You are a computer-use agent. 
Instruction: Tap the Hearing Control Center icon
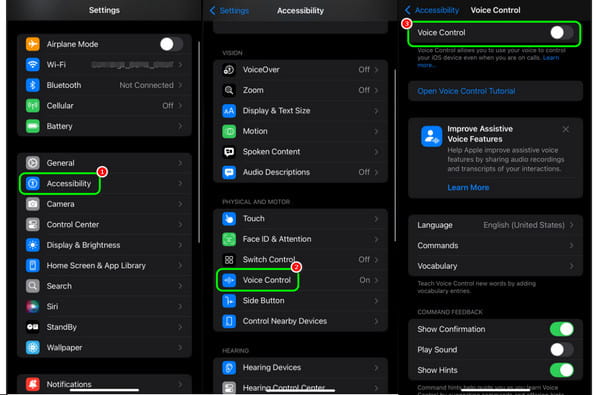(229, 387)
